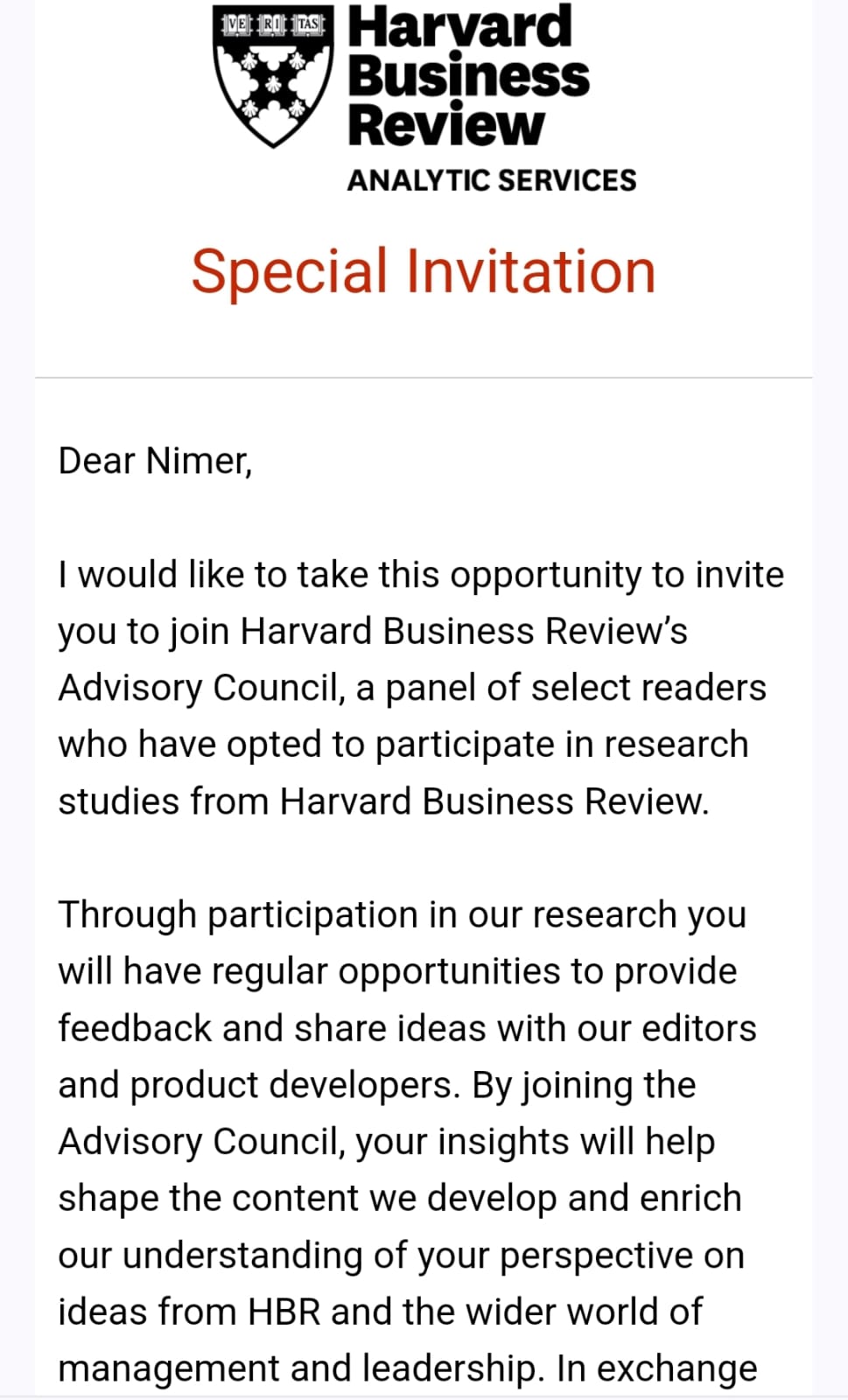This screenshot has width=848, height=1400.
Task: Click the phrase "and product developers"
Action: pyautogui.click(x=258, y=1085)
